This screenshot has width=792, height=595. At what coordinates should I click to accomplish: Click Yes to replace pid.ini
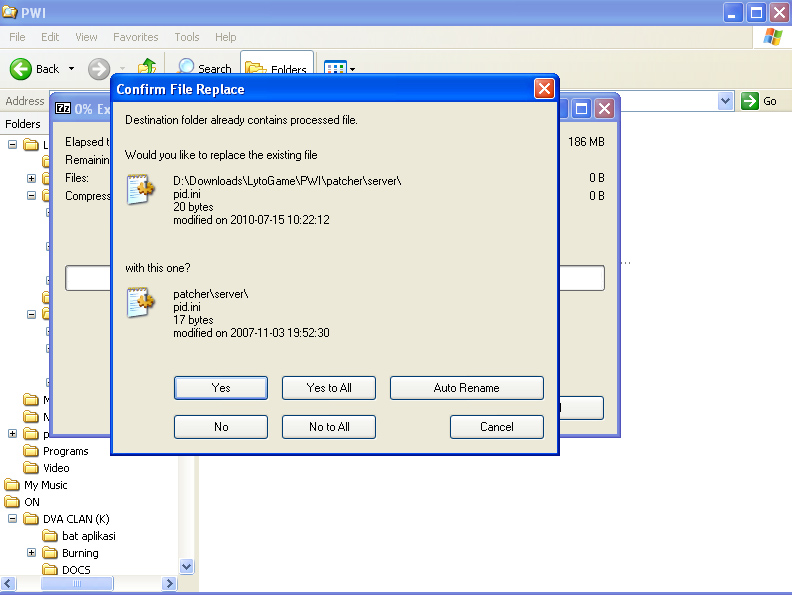(x=221, y=388)
